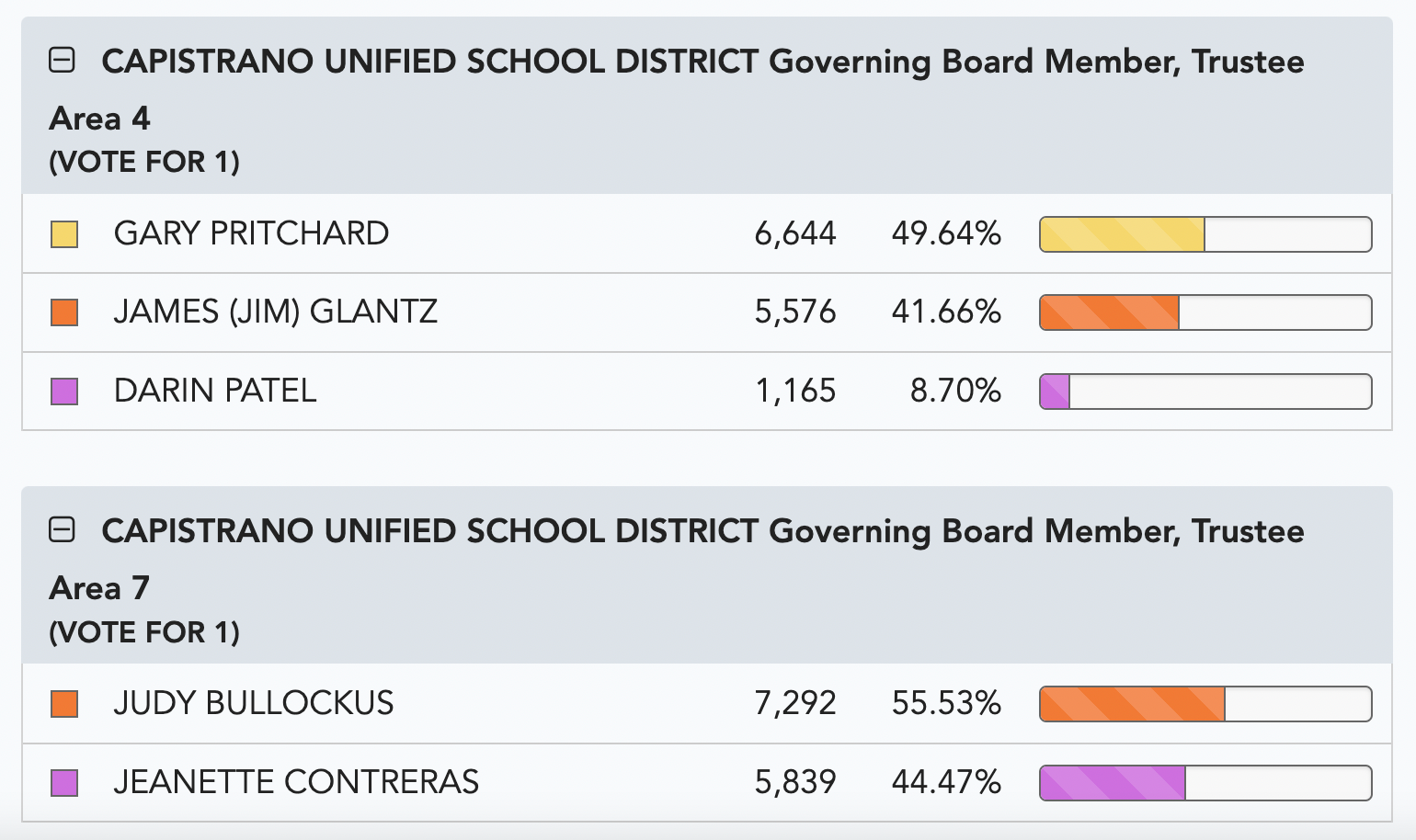The width and height of the screenshot is (1416, 840).
Task: Click Jeanette Contreras's 44.47% progress bar
Action: click(x=1205, y=783)
